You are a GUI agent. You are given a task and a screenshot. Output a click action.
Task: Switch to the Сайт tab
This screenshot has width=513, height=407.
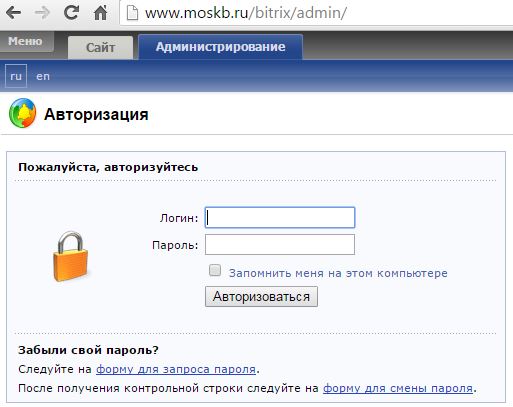(x=101, y=48)
